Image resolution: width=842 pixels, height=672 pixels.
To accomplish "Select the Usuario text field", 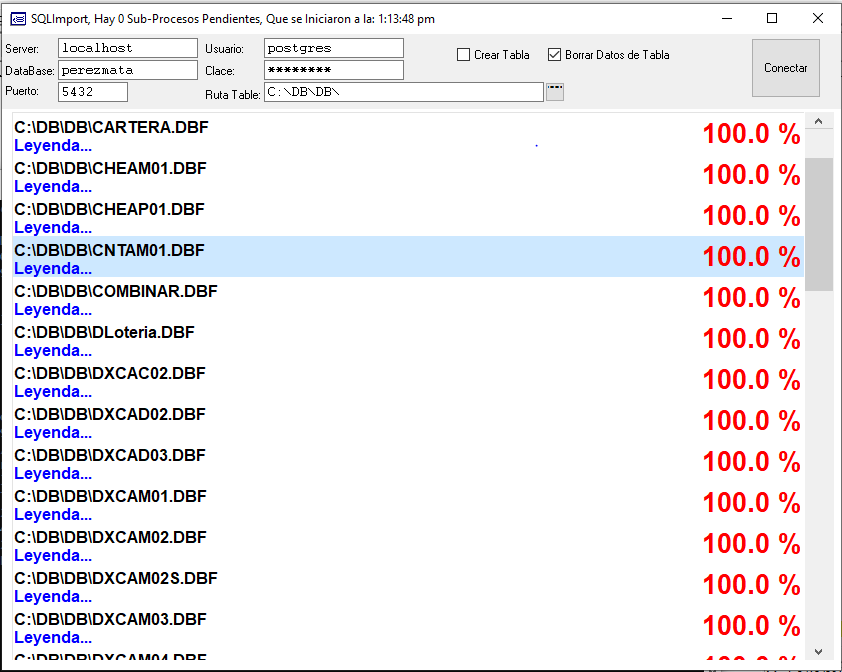I will coord(333,48).
